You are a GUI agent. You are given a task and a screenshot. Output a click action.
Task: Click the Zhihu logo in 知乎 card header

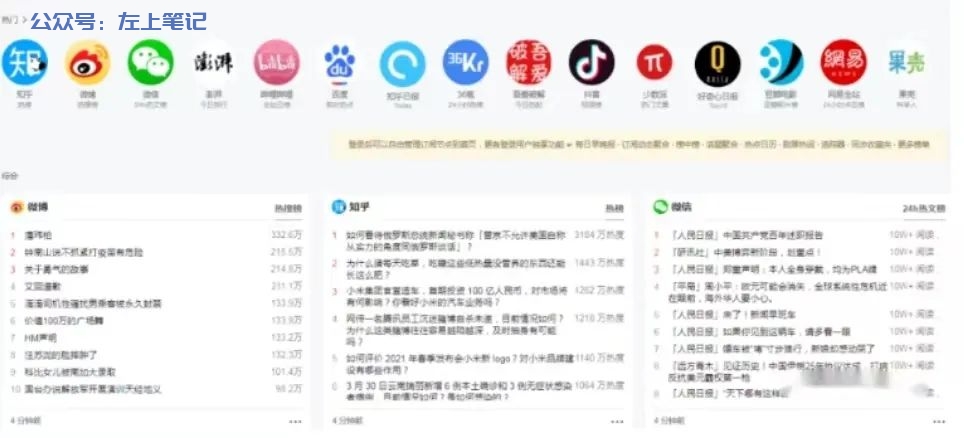(339, 207)
